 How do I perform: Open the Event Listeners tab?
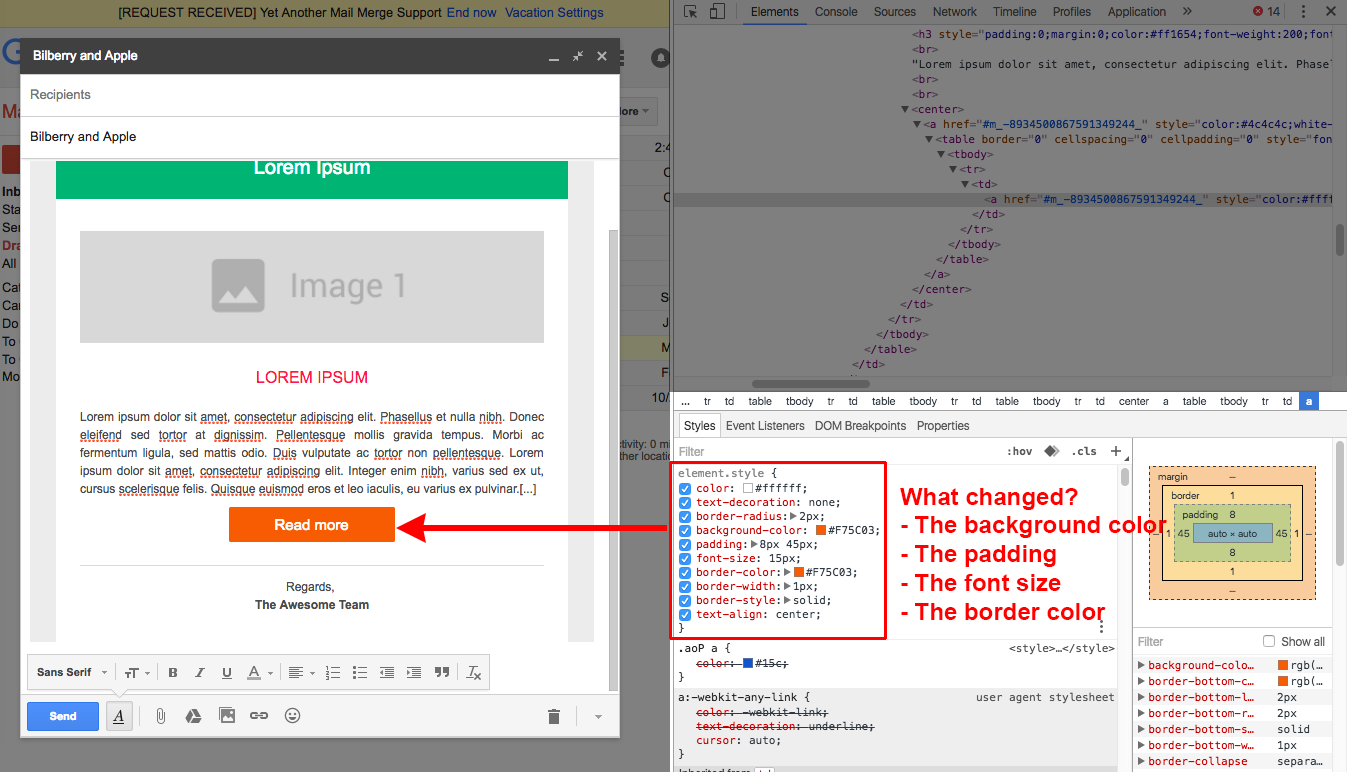[x=765, y=426]
